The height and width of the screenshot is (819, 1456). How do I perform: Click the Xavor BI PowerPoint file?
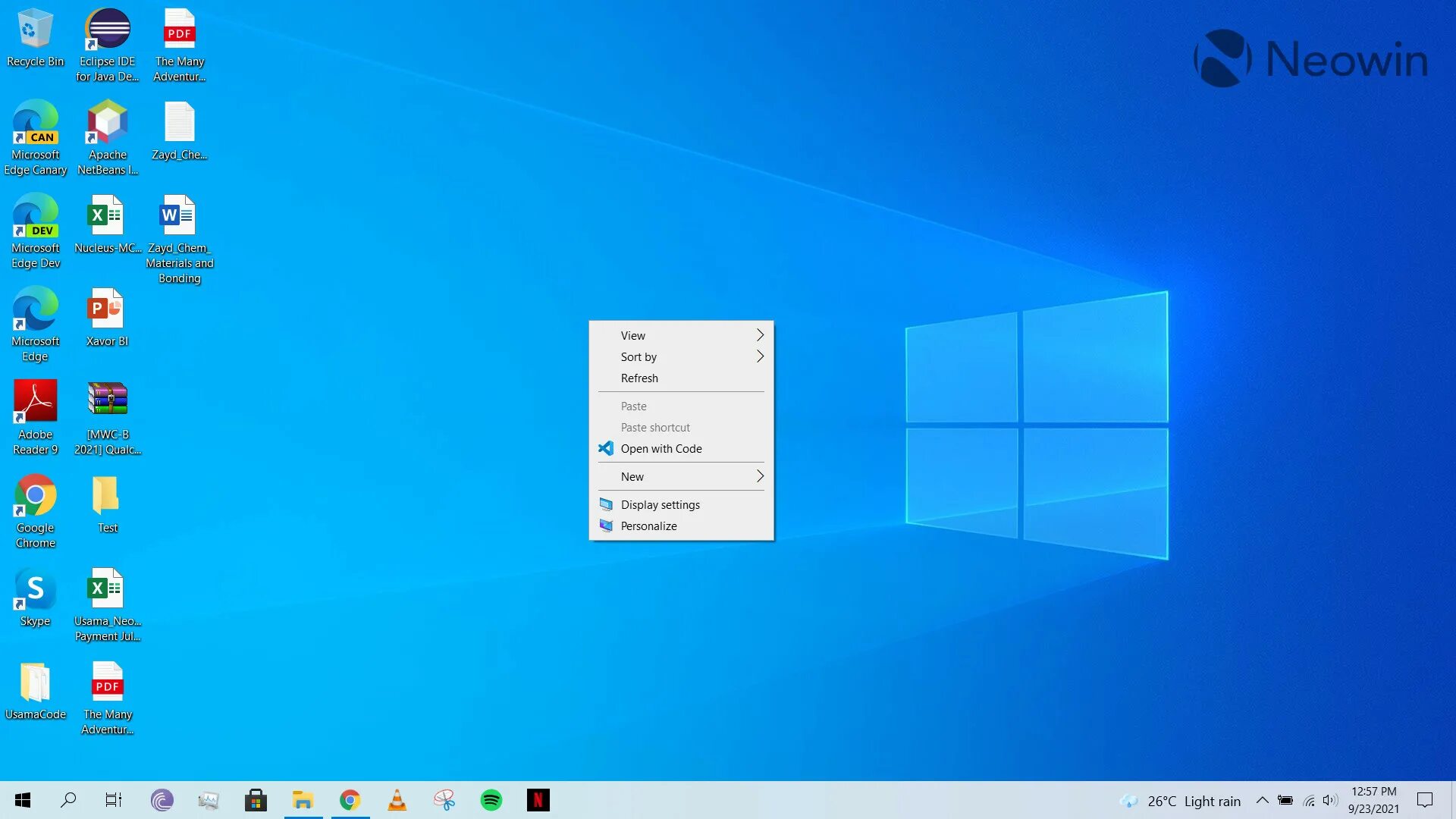(107, 324)
